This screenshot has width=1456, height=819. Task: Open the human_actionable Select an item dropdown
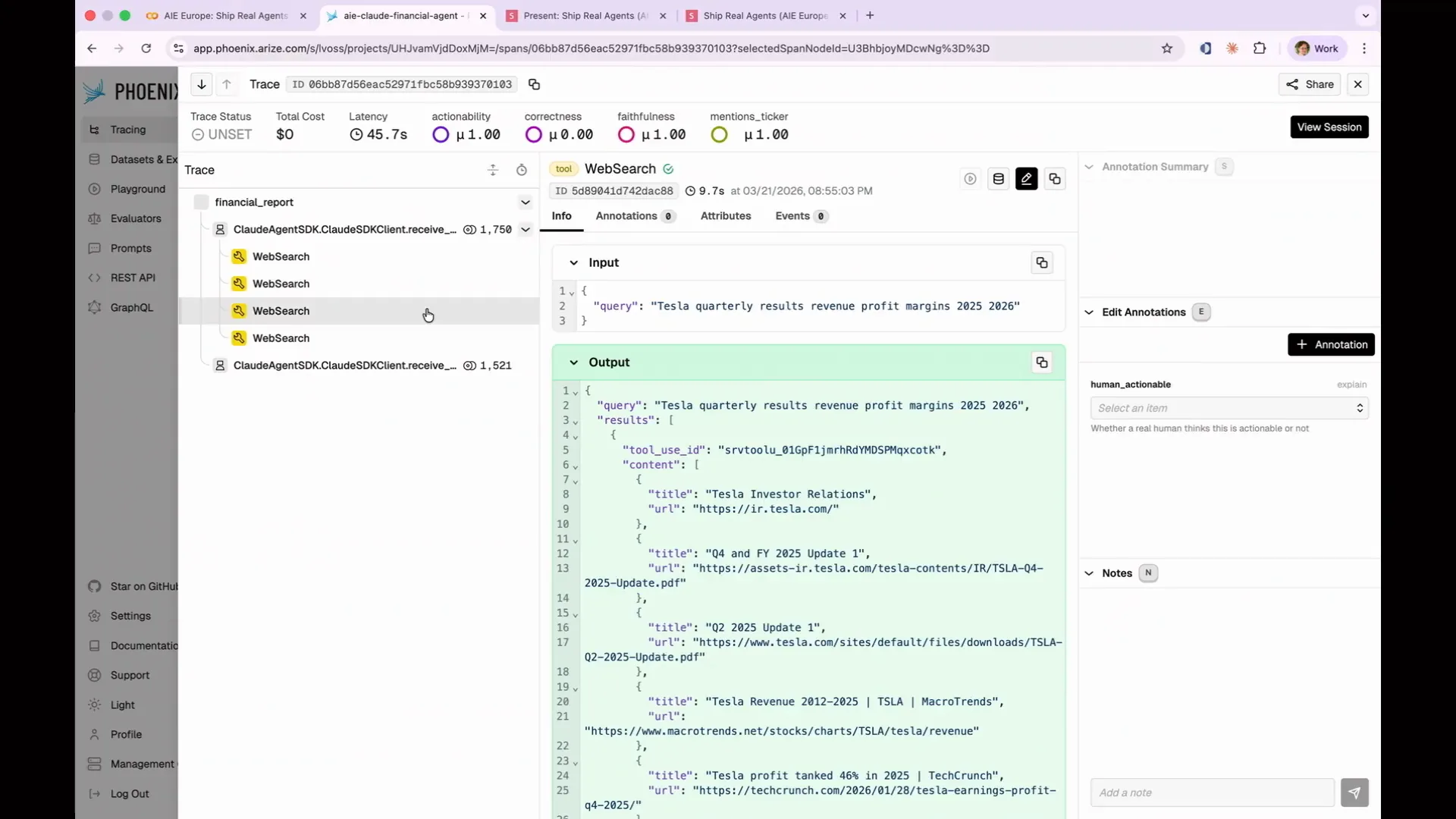coord(1229,408)
